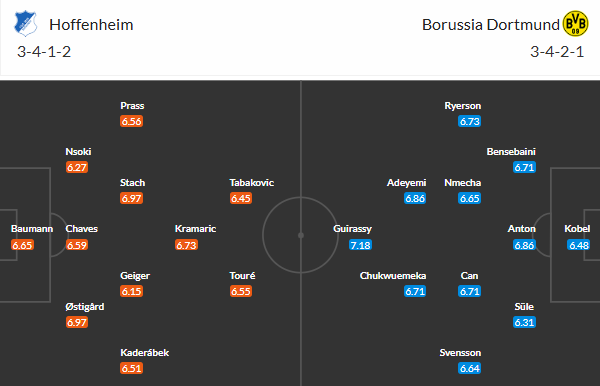
Task: Select player Prass at the top
Action: click(x=132, y=106)
